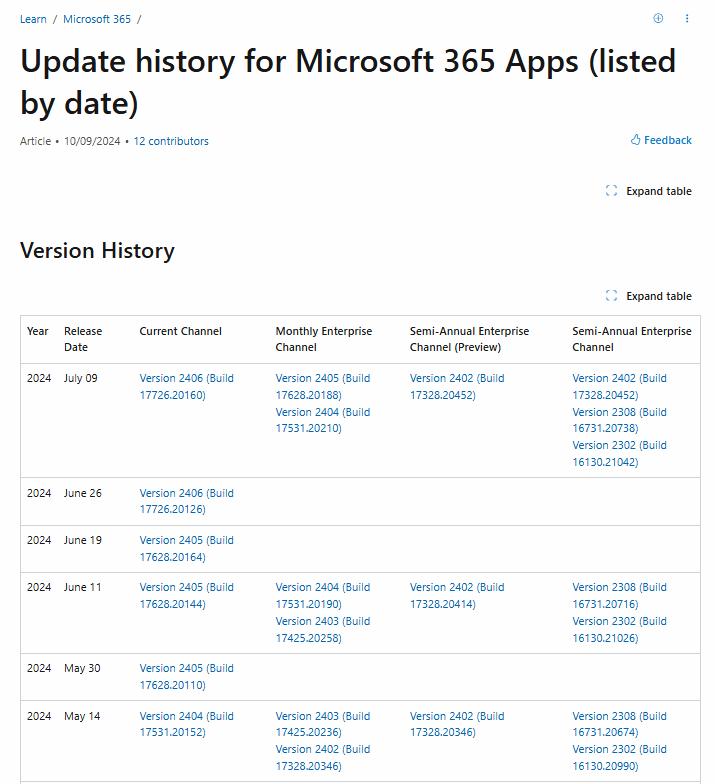Click the May 30 release date cell
The width and height of the screenshot is (715, 784).
click(x=82, y=668)
